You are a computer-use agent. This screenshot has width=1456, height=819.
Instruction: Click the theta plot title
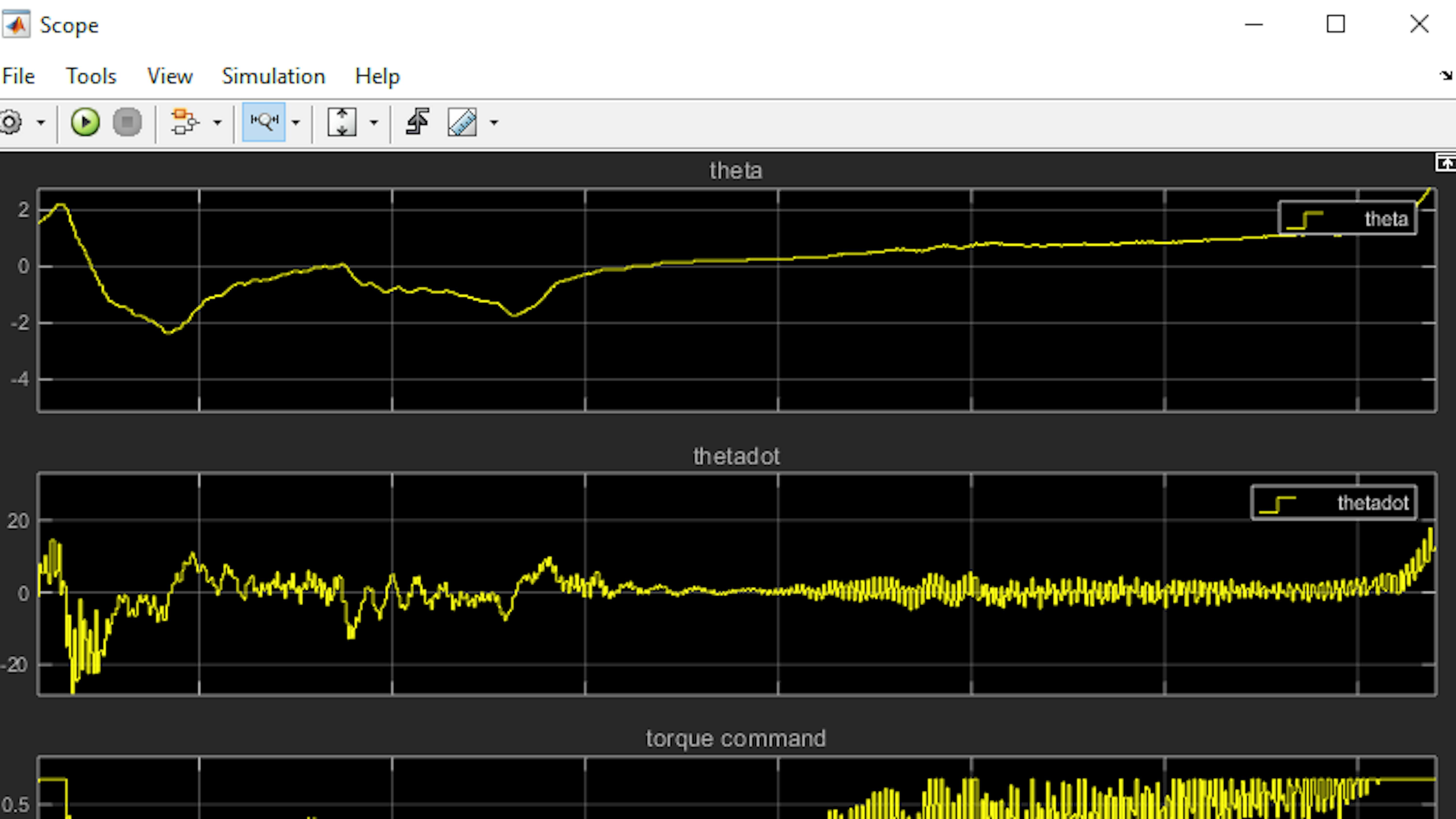click(736, 171)
